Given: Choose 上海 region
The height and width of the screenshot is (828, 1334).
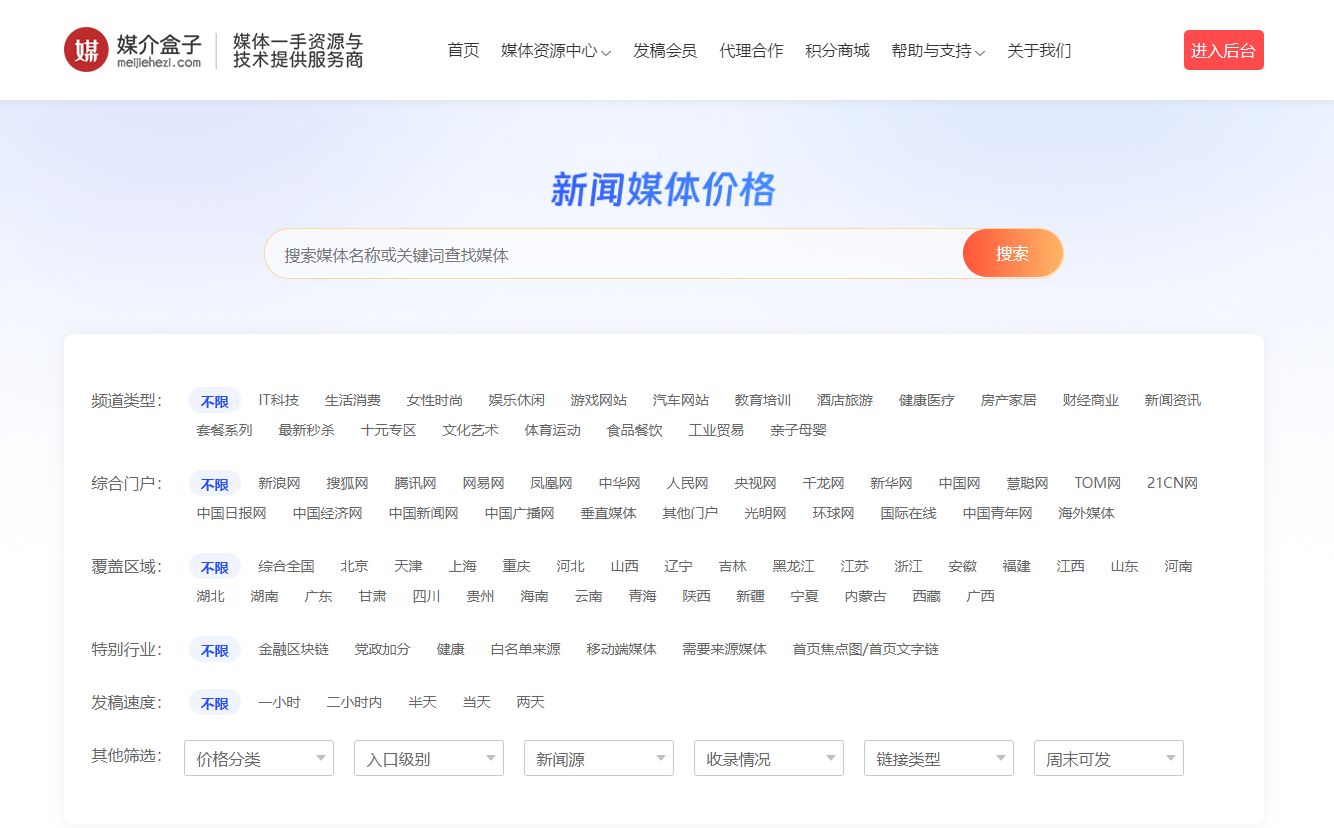Looking at the screenshot, I should pos(462,566).
